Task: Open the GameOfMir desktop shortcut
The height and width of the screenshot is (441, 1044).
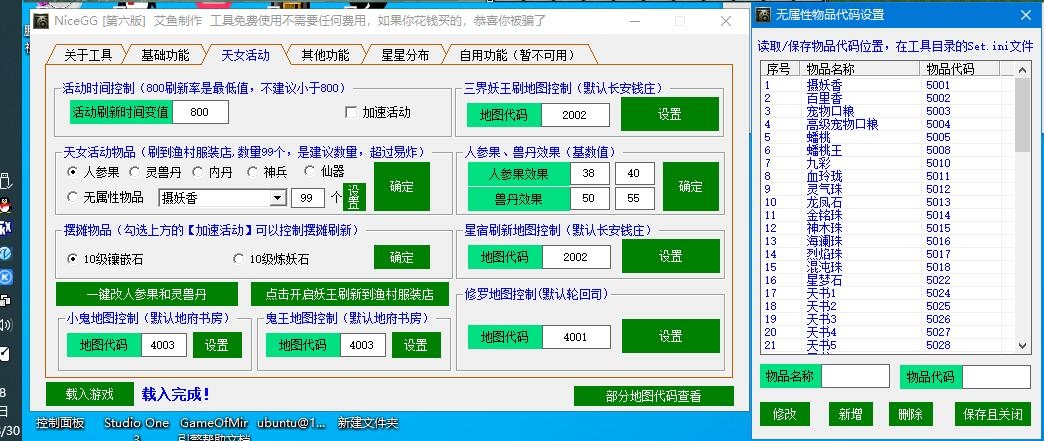Action: point(212,423)
